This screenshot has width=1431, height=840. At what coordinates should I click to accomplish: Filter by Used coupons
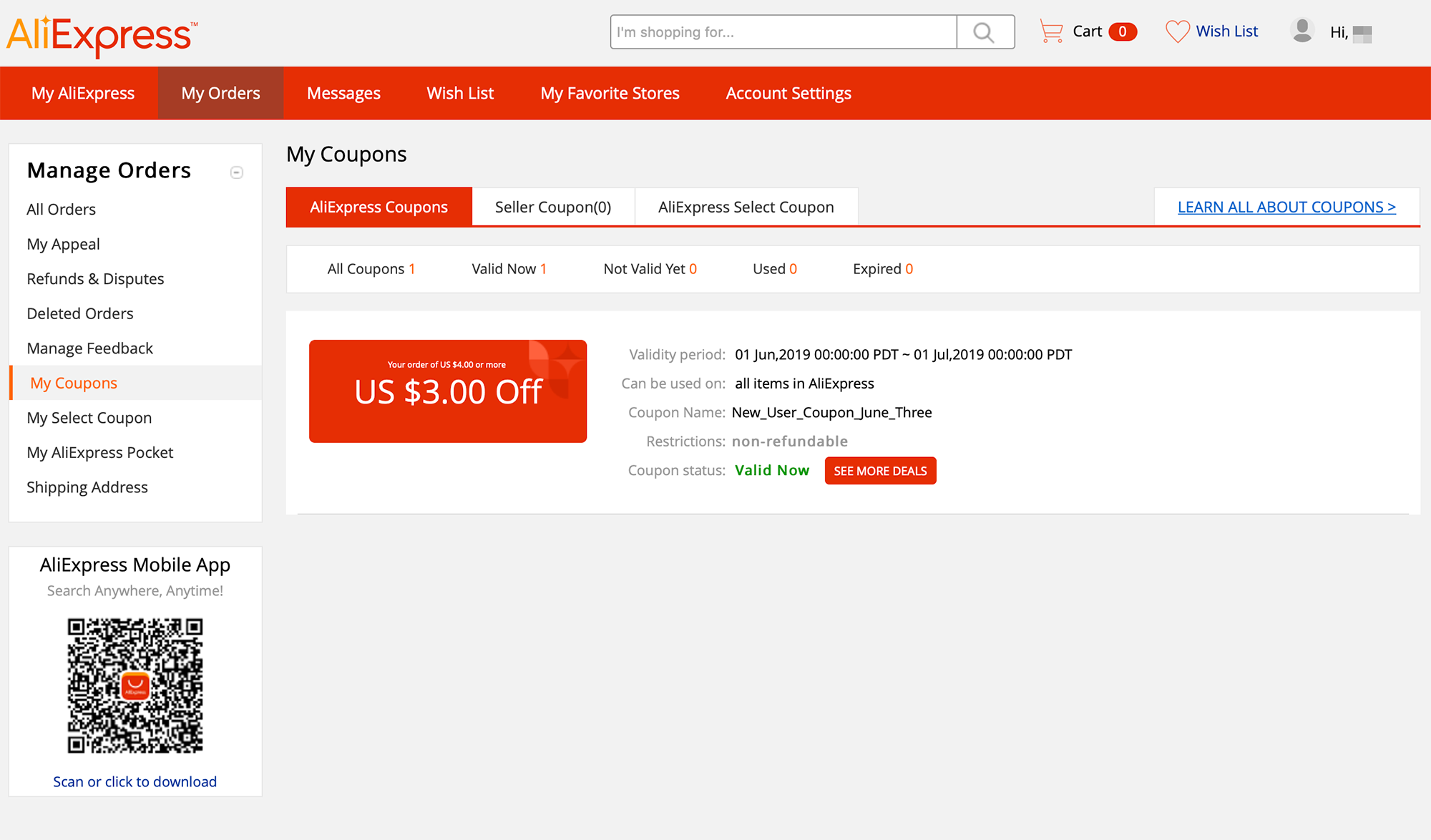774,269
